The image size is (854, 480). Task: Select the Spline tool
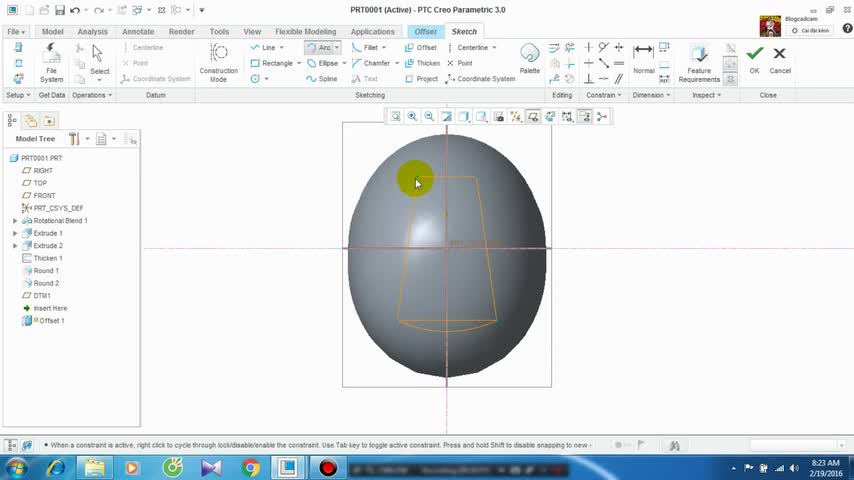tap(322, 79)
